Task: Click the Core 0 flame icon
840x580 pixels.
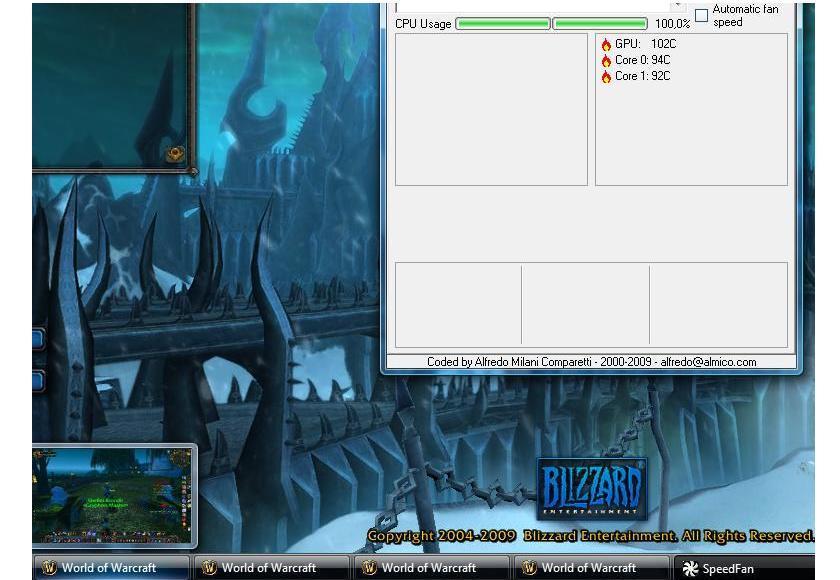Action: pyautogui.click(x=606, y=61)
